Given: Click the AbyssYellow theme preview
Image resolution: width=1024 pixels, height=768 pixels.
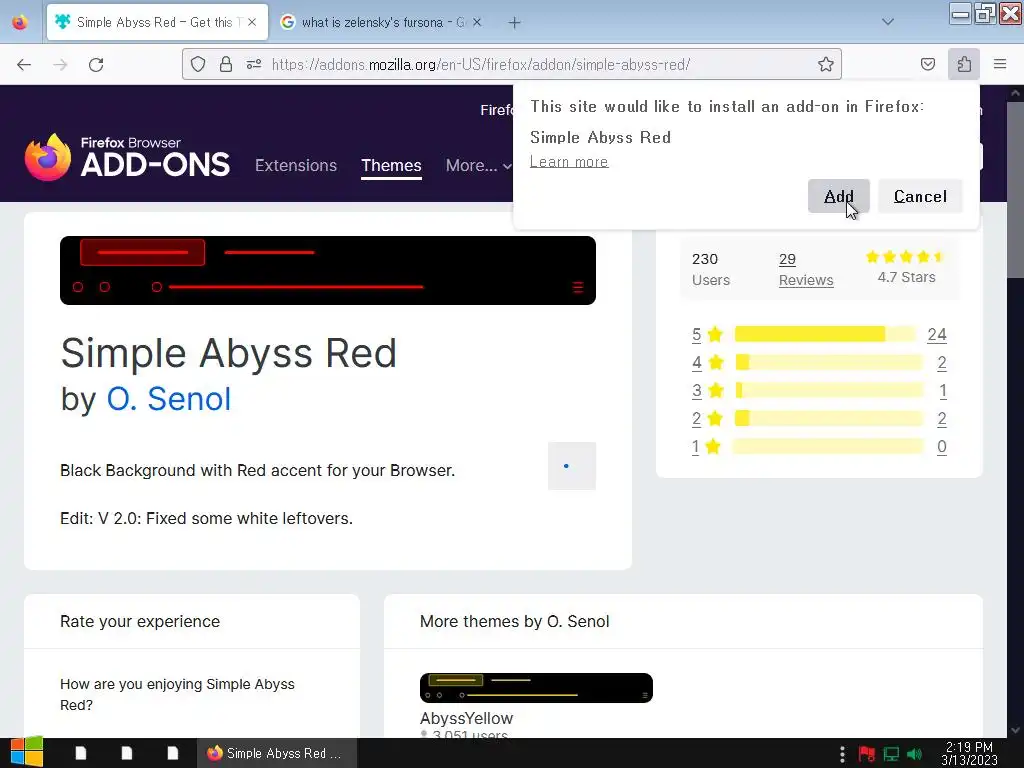Looking at the screenshot, I should tap(536, 688).
